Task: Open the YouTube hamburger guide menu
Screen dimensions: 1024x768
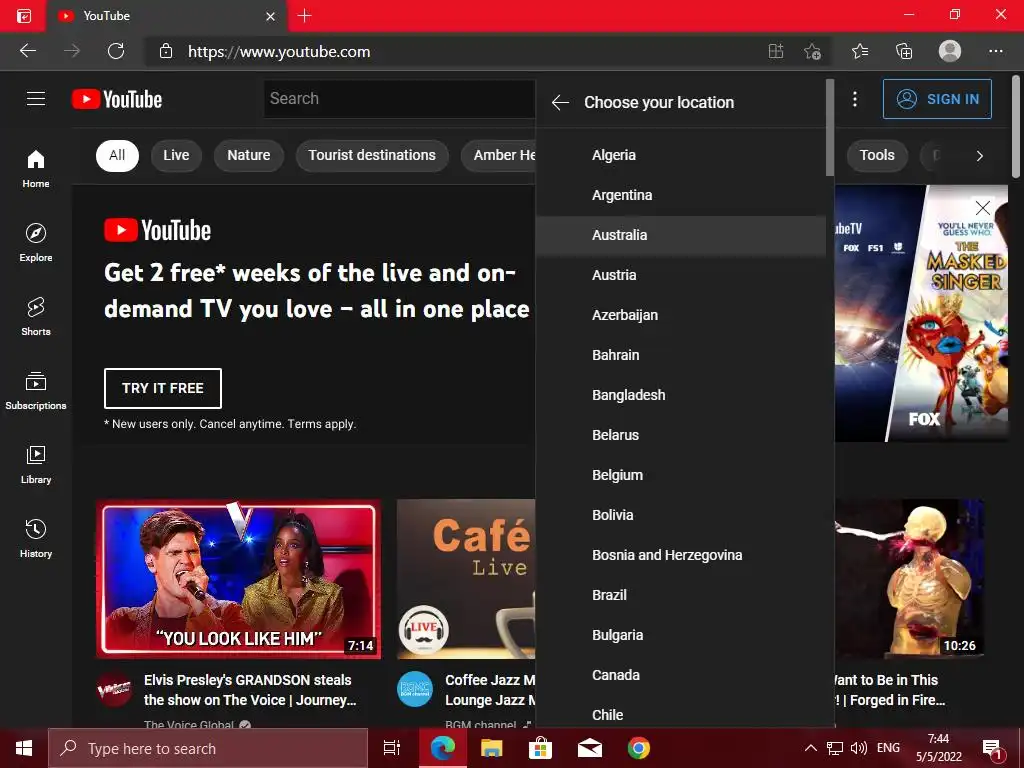Action: 36,99
